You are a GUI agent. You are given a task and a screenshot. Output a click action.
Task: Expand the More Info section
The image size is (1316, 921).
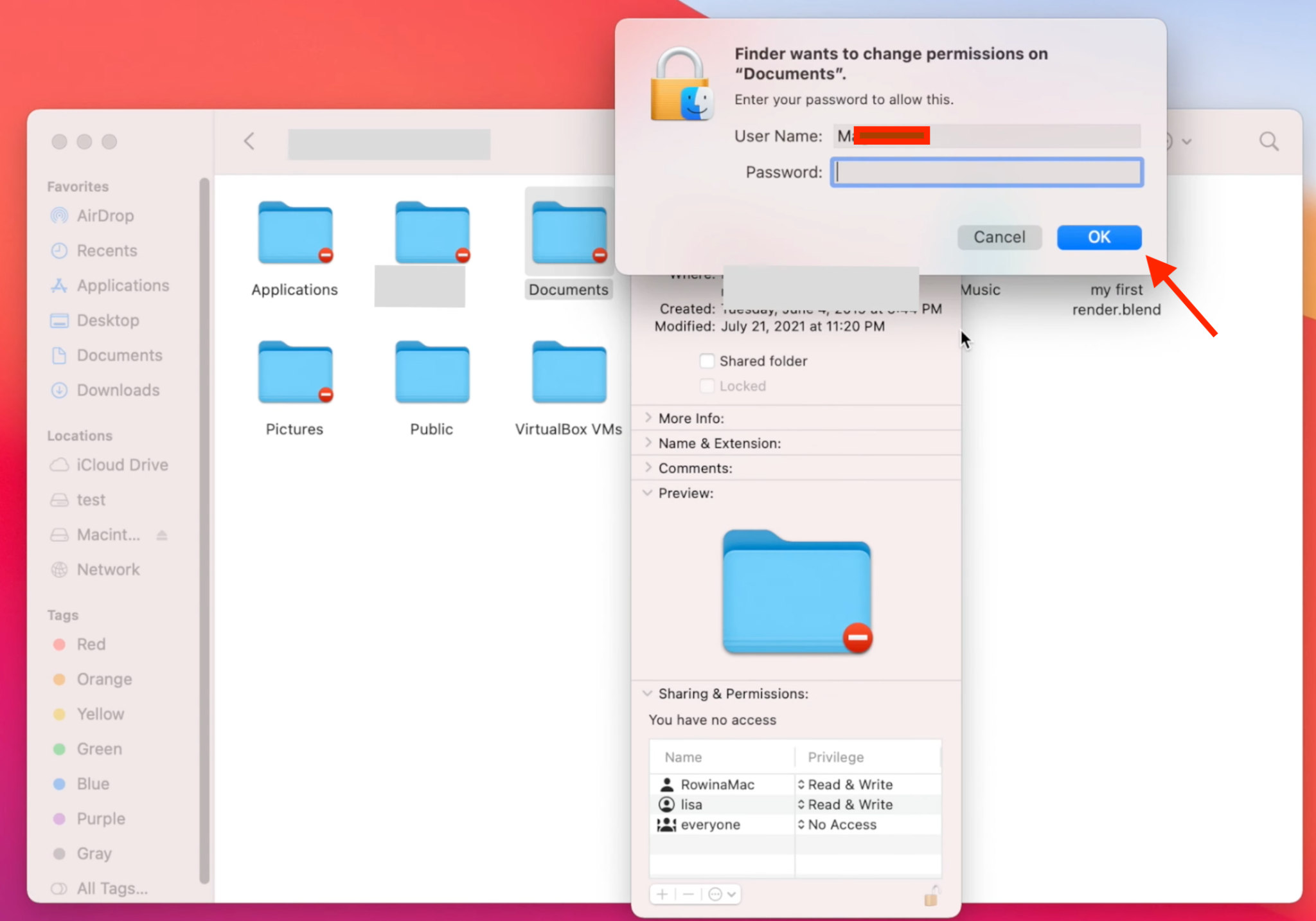[648, 417]
